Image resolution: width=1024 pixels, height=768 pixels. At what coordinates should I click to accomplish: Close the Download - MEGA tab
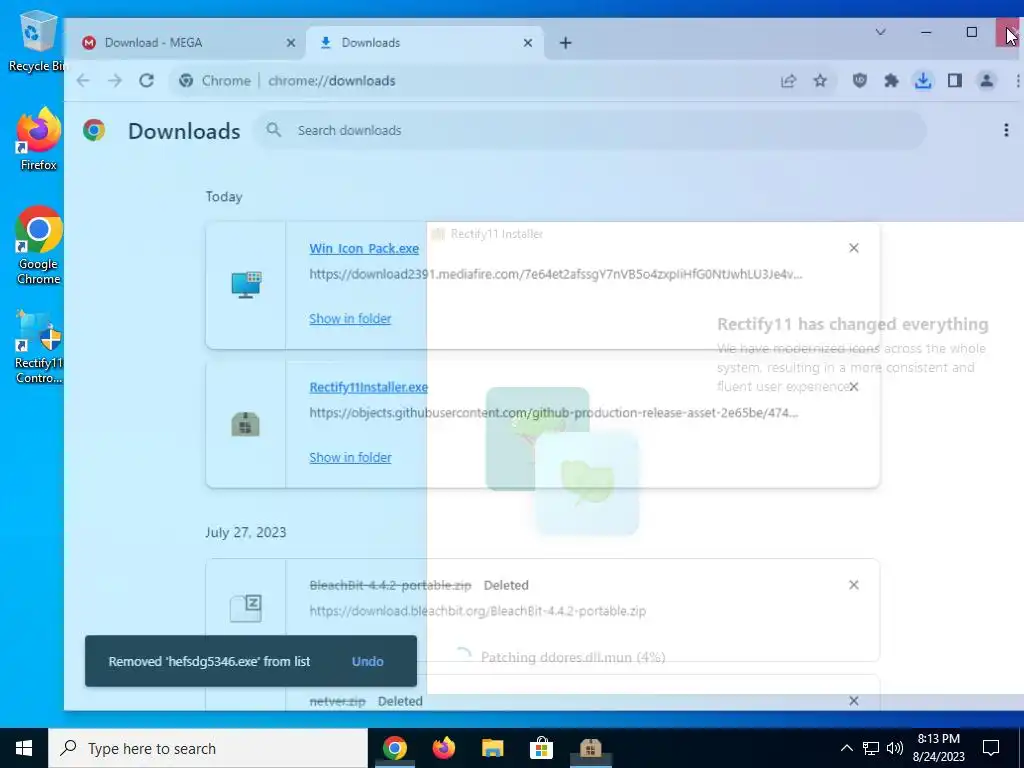[x=291, y=43]
